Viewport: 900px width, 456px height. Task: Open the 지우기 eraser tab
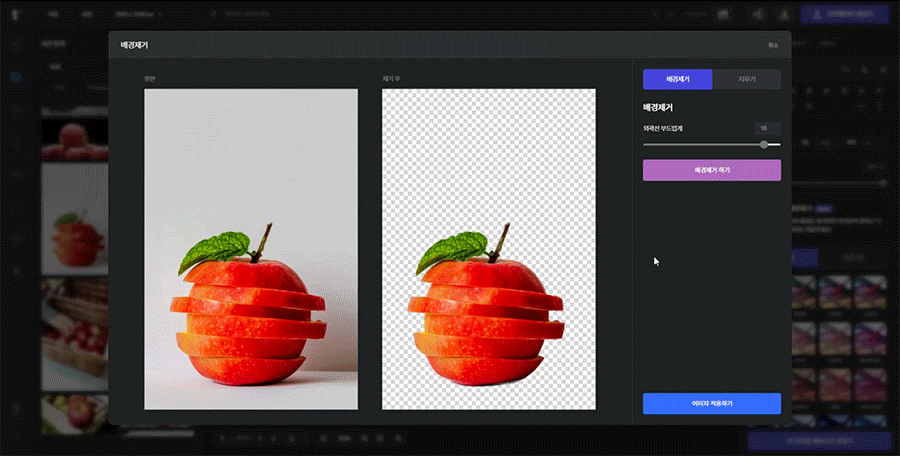pos(746,79)
